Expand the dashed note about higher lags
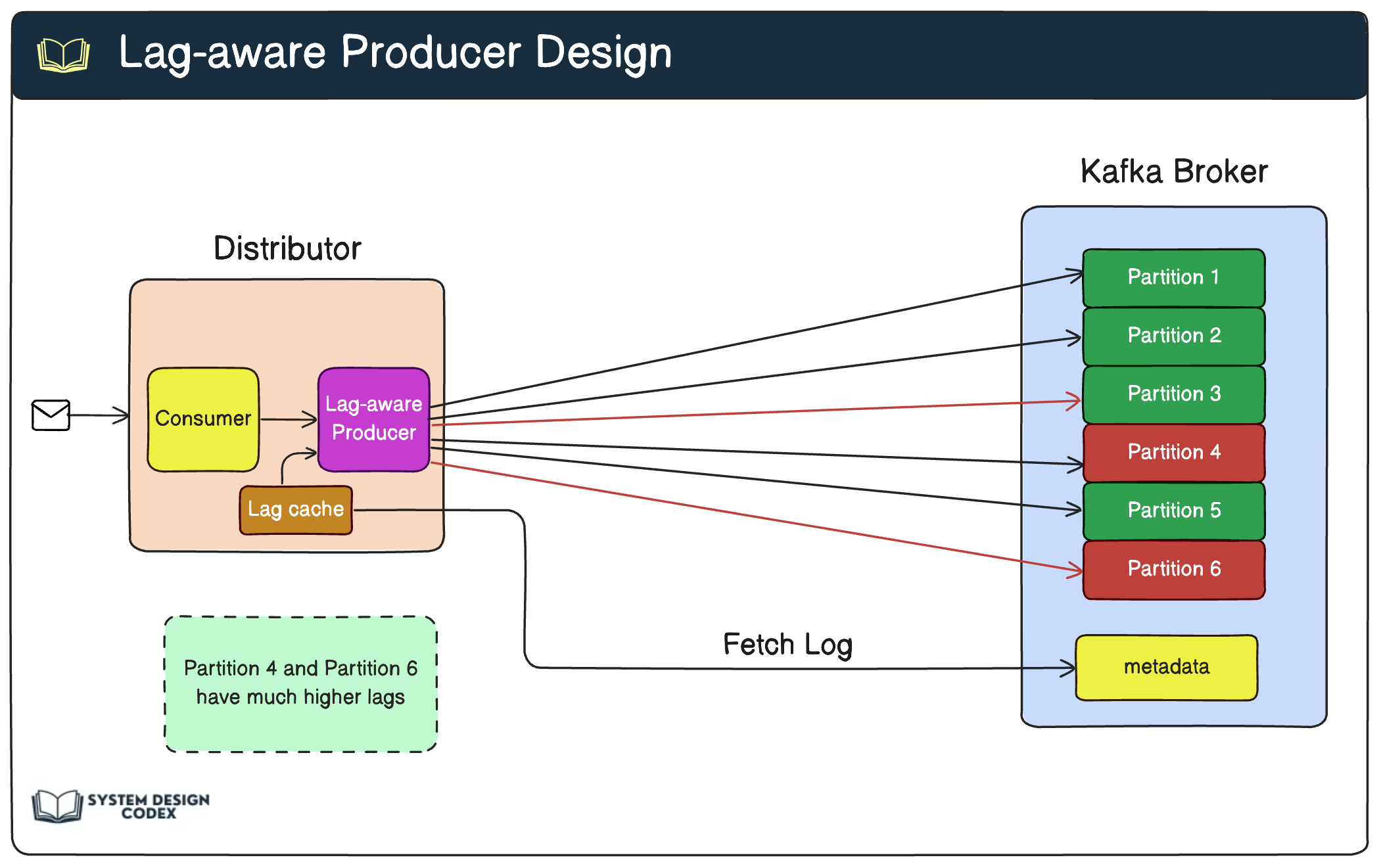The image size is (1381, 868). (300, 683)
